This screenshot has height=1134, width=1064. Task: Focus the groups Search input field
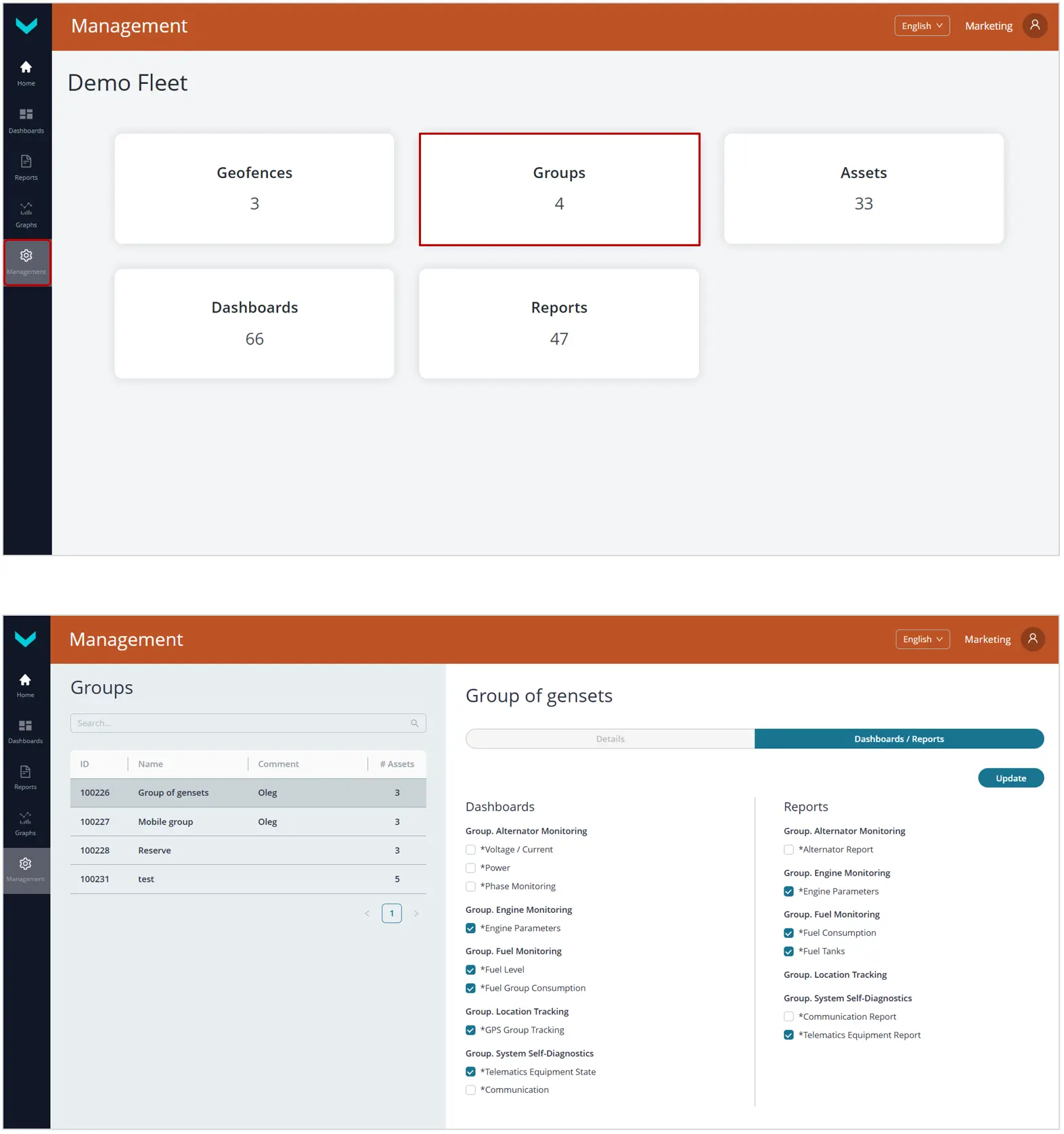[240, 723]
